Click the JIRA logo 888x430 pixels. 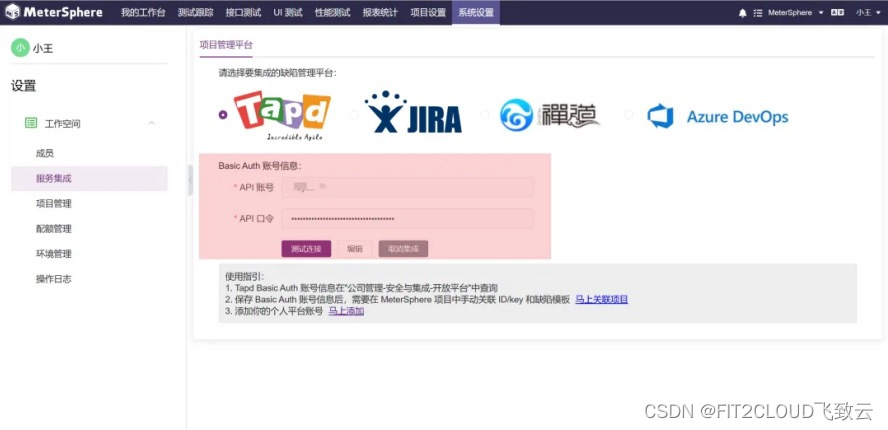click(x=413, y=112)
